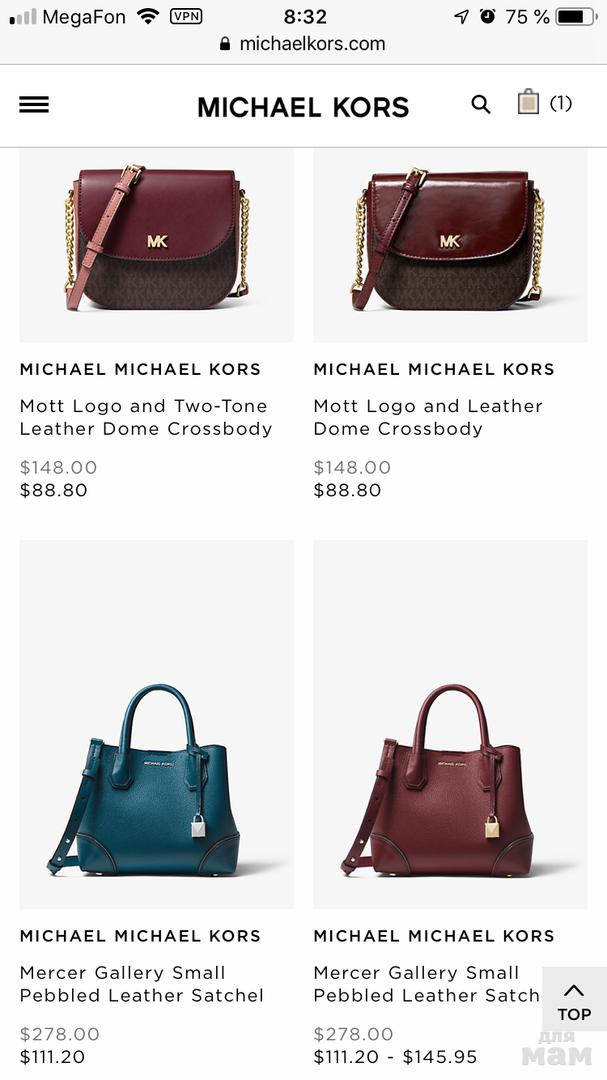Tap the VPN status indicator

tap(186, 17)
